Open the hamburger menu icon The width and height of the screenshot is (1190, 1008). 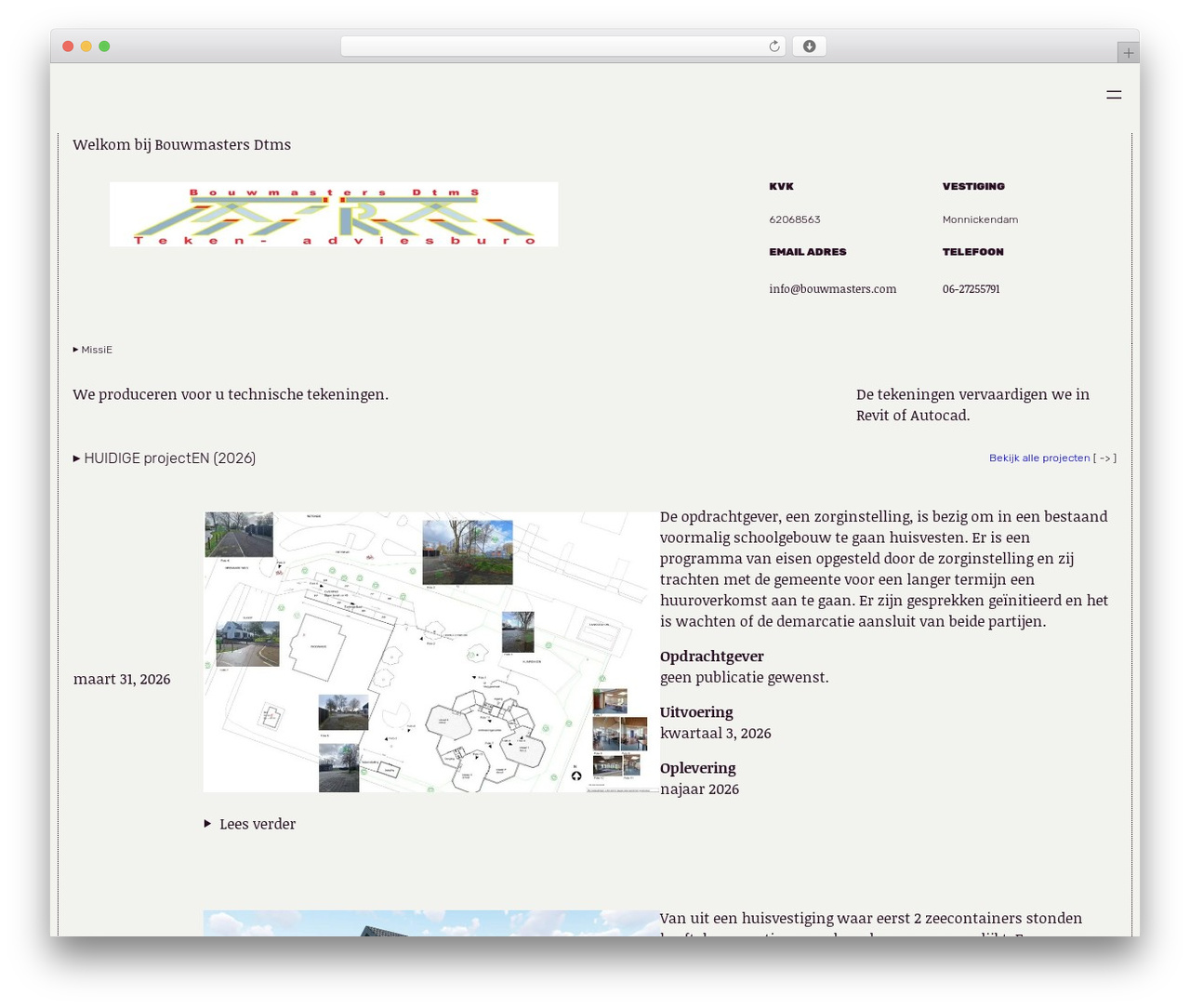point(1114,95)
